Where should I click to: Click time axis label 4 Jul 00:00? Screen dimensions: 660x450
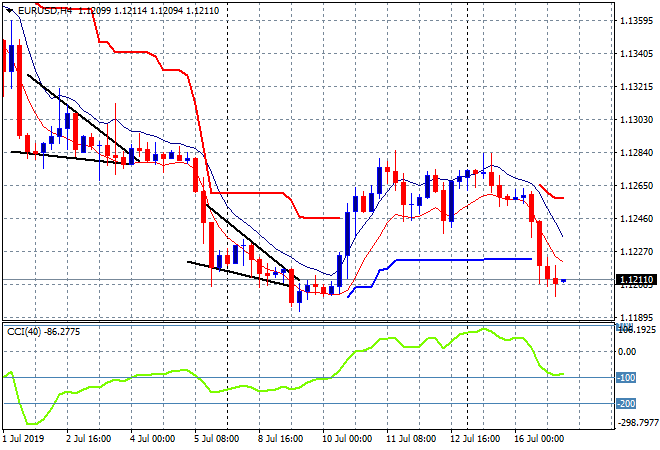[x=153, y=439]
